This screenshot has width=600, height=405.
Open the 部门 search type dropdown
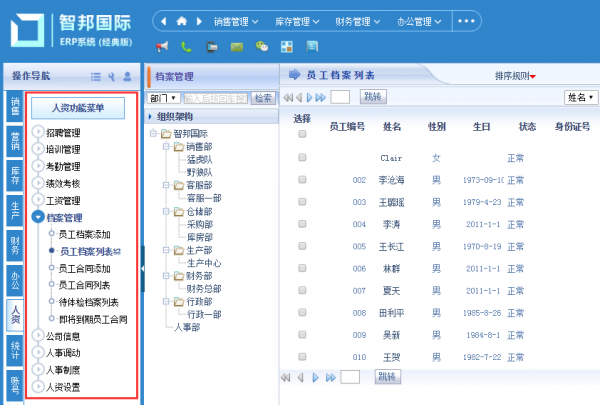163,98
